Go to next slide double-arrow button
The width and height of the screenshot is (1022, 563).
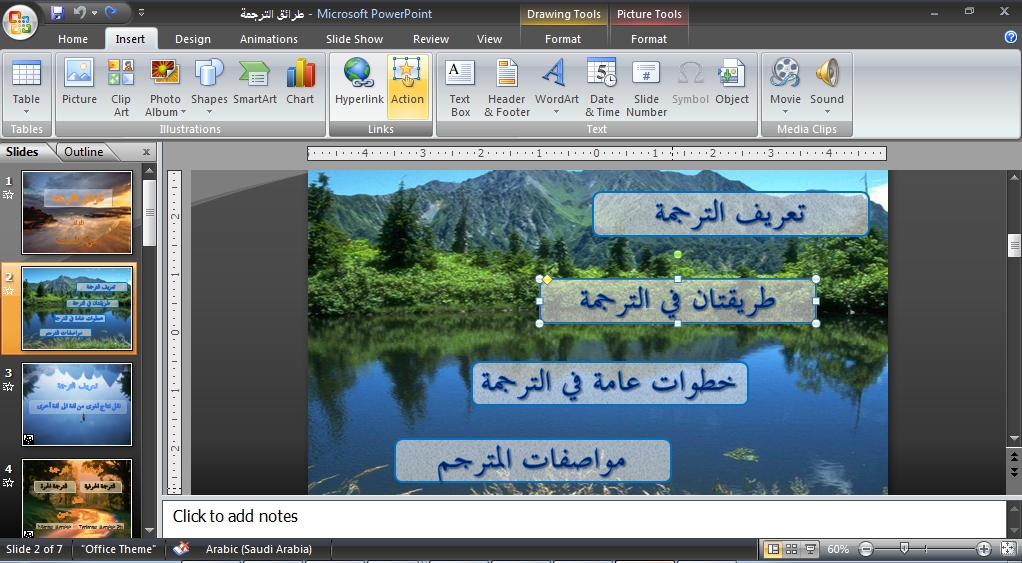point(1014,470)
